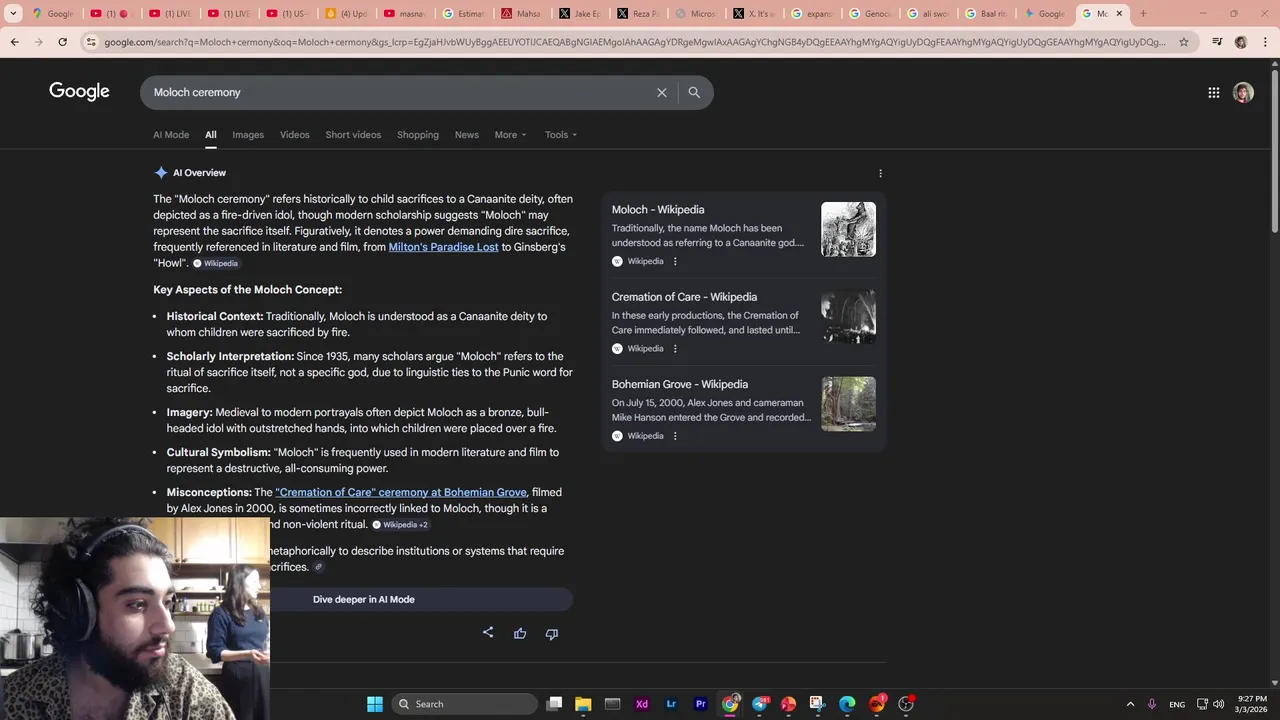1280x720 pixels.
Task: Open the Cremation of Care thumbnail image
Action: [848, 317]
